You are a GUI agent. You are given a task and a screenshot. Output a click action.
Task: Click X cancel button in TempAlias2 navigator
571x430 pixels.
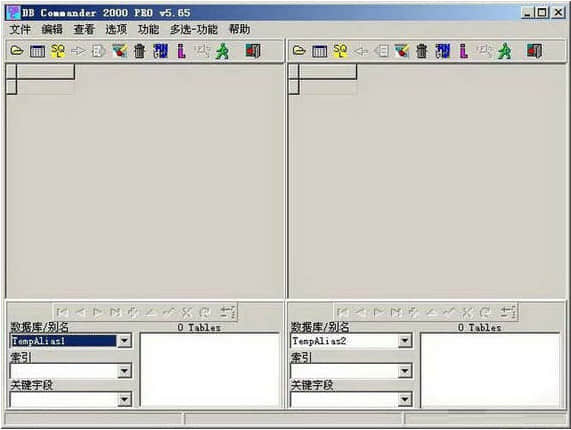pos(467,312)
